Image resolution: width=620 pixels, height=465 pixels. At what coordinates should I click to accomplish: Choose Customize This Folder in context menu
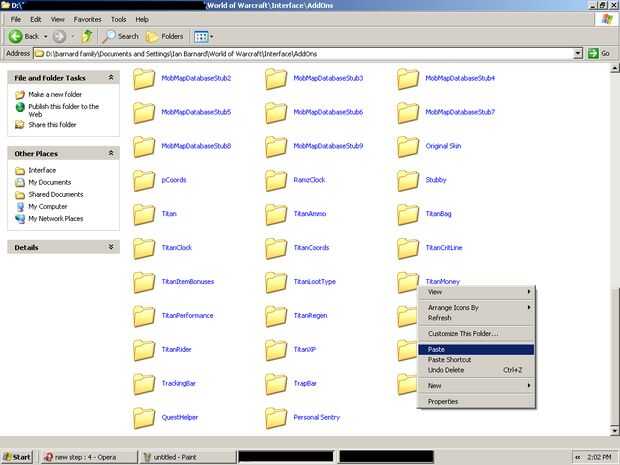point(476,334)
